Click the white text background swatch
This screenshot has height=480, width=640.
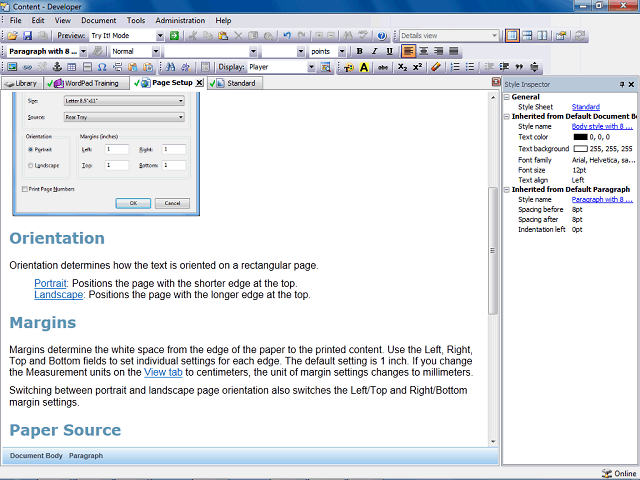click(x=580, y=149)
